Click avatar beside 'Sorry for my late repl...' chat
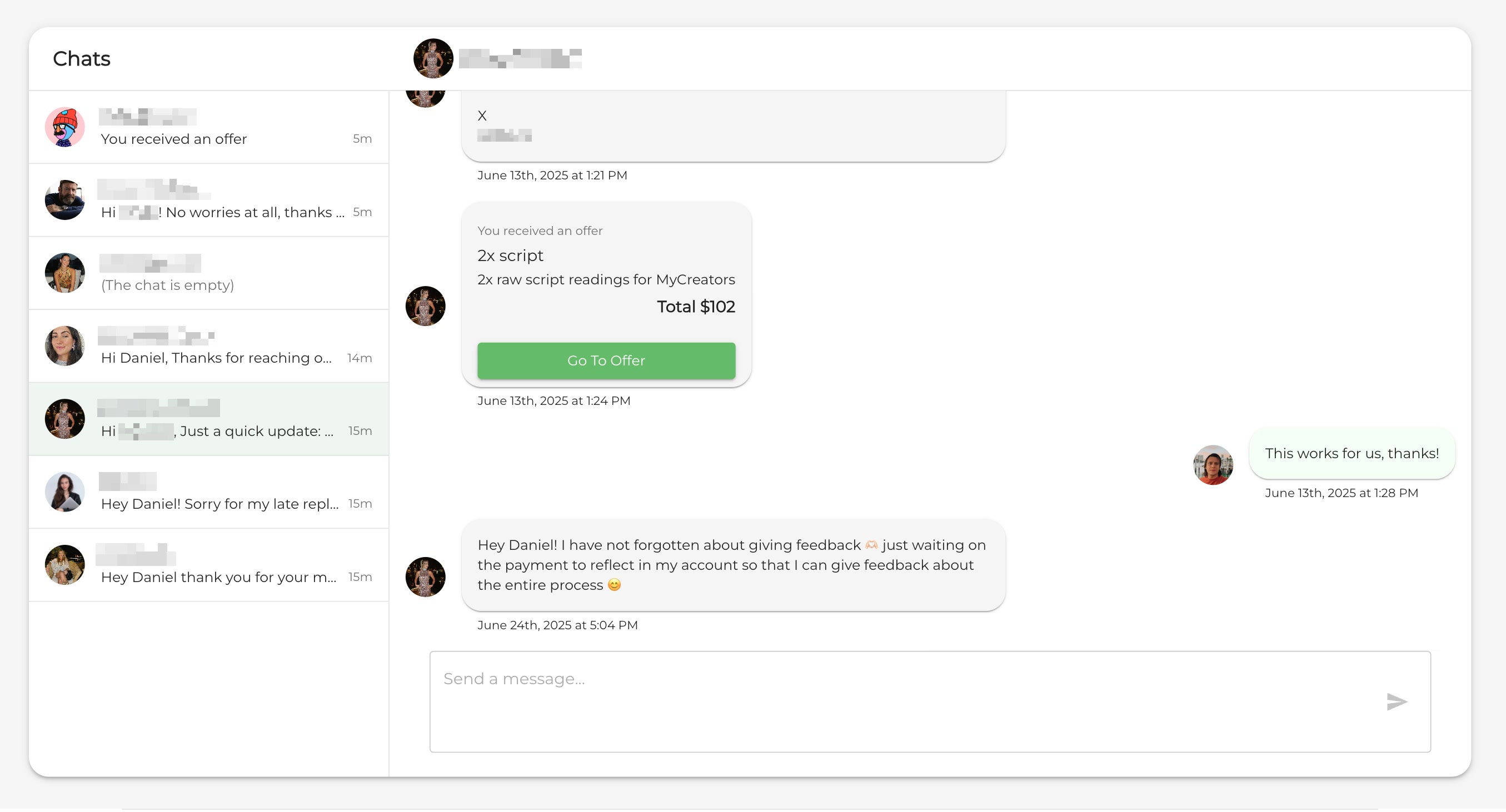Screen dimensions: 1506x812 click(x=65, y=493)
